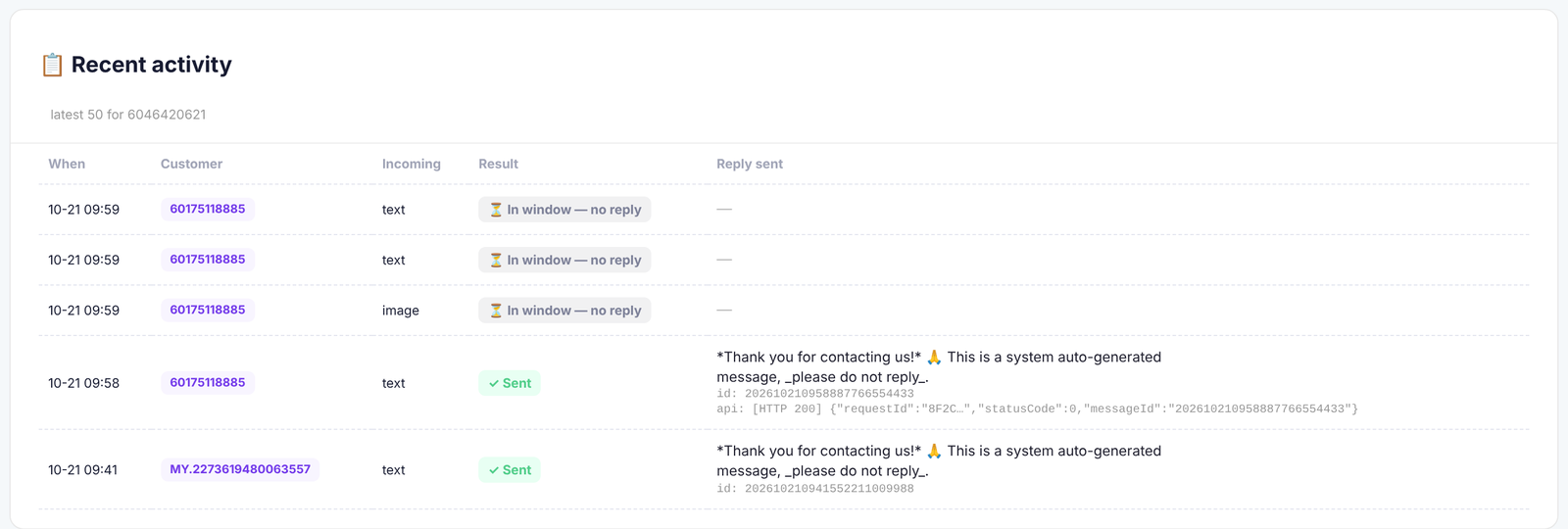Click the 'api: [HTTP 200]' response line
The image size is (1568, 529).
click(1037, 409)
